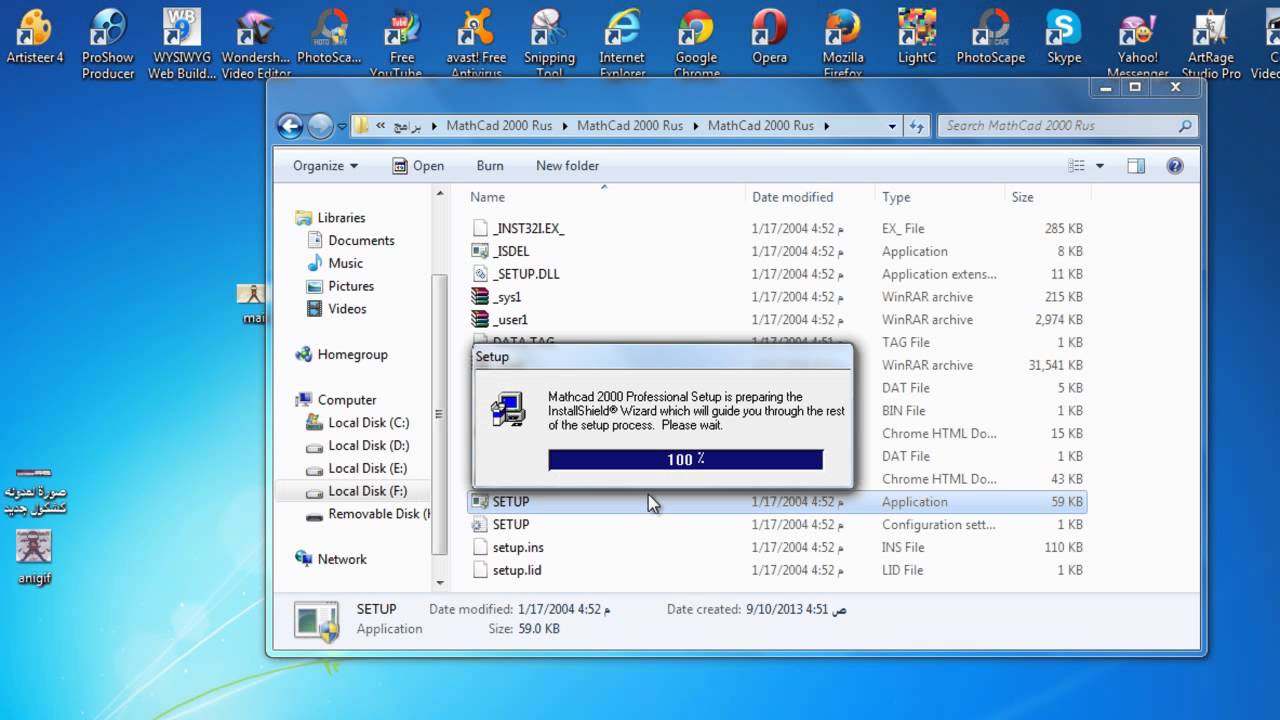The width and height of the screenshot is (1280, 720).
Task: Select the _INST32I.EX_ file
Action: (528, 229)
